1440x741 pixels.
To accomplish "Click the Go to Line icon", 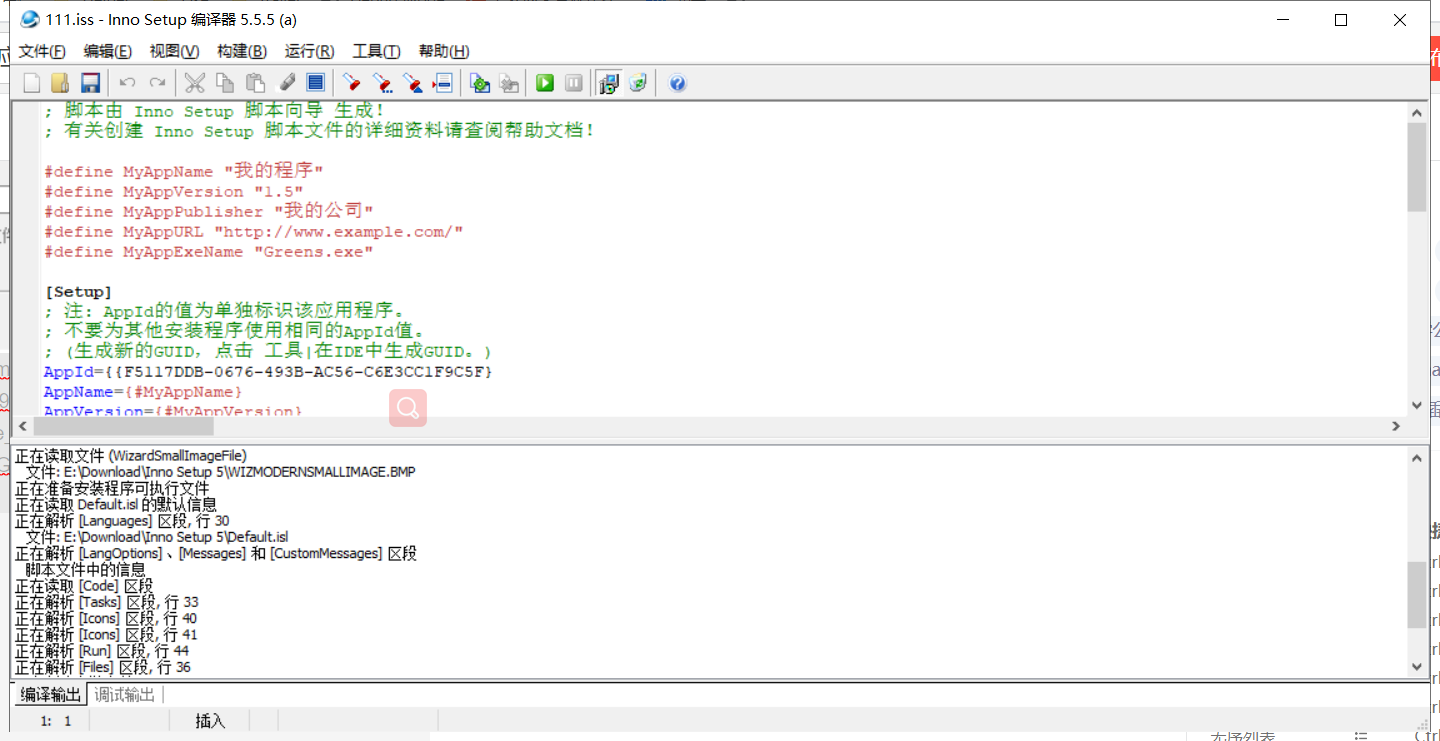I will [442, 83].
